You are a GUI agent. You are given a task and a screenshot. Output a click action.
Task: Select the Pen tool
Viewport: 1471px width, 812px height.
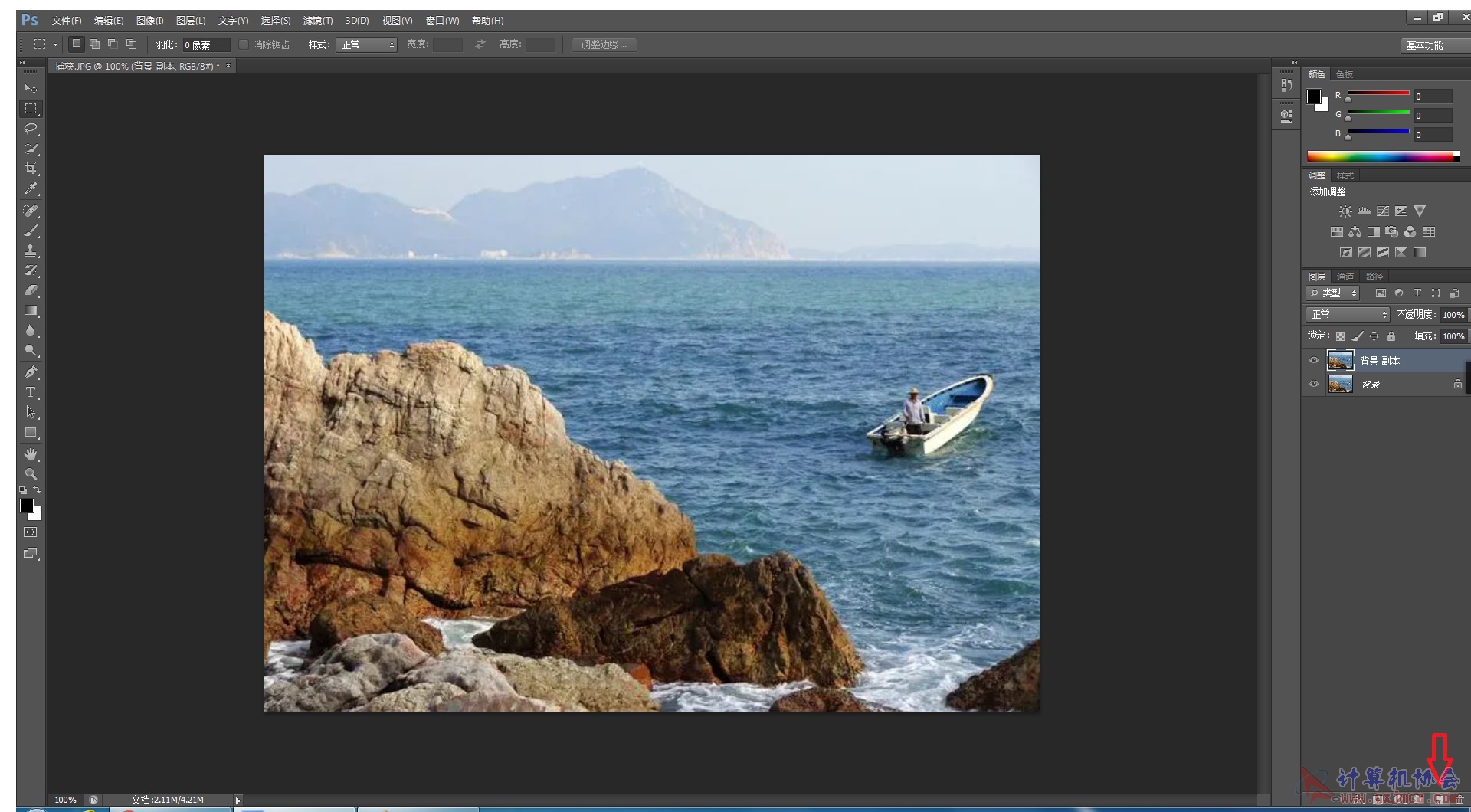[31, 372]
